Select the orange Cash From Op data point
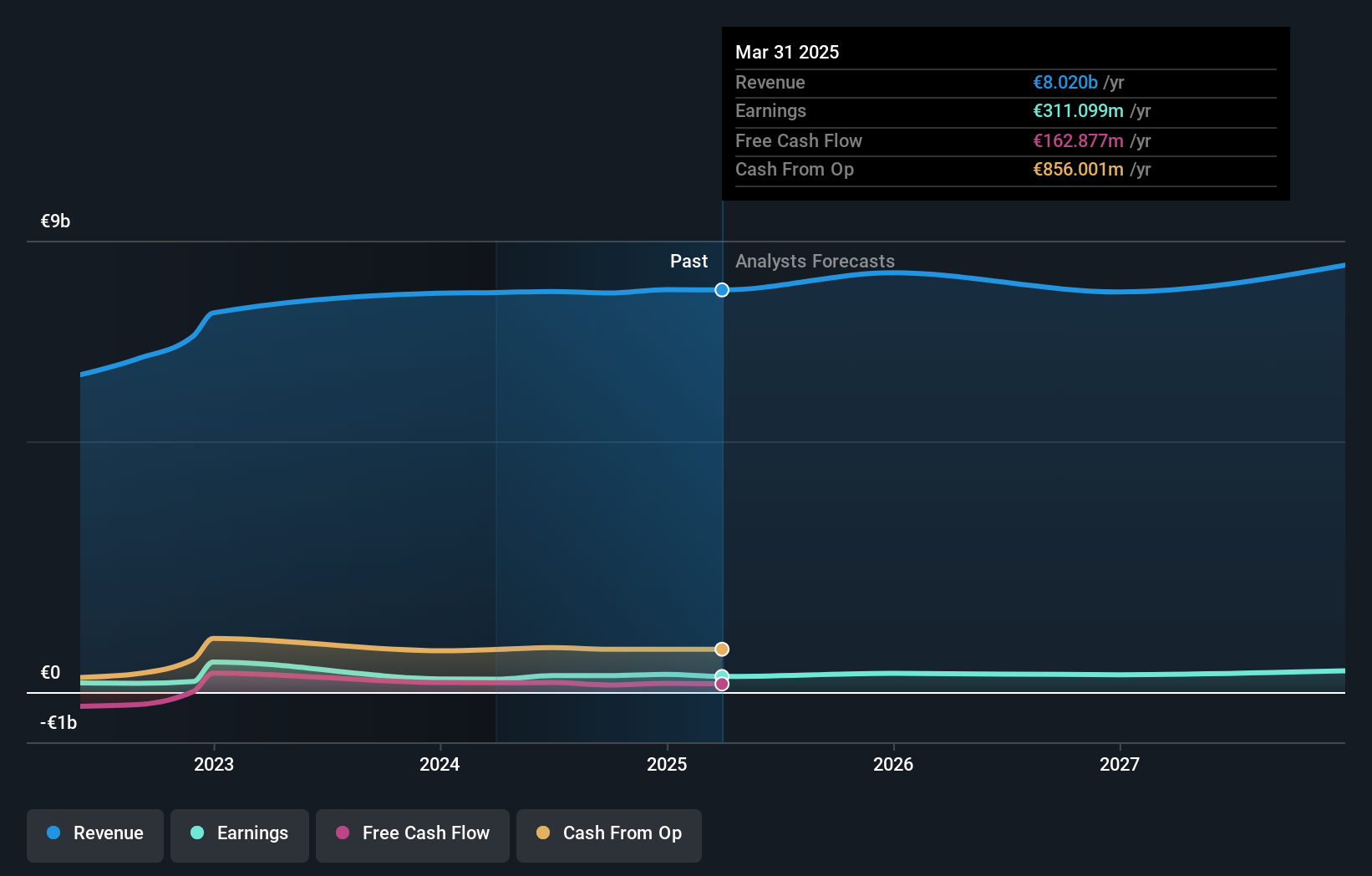 pos(722,649)
